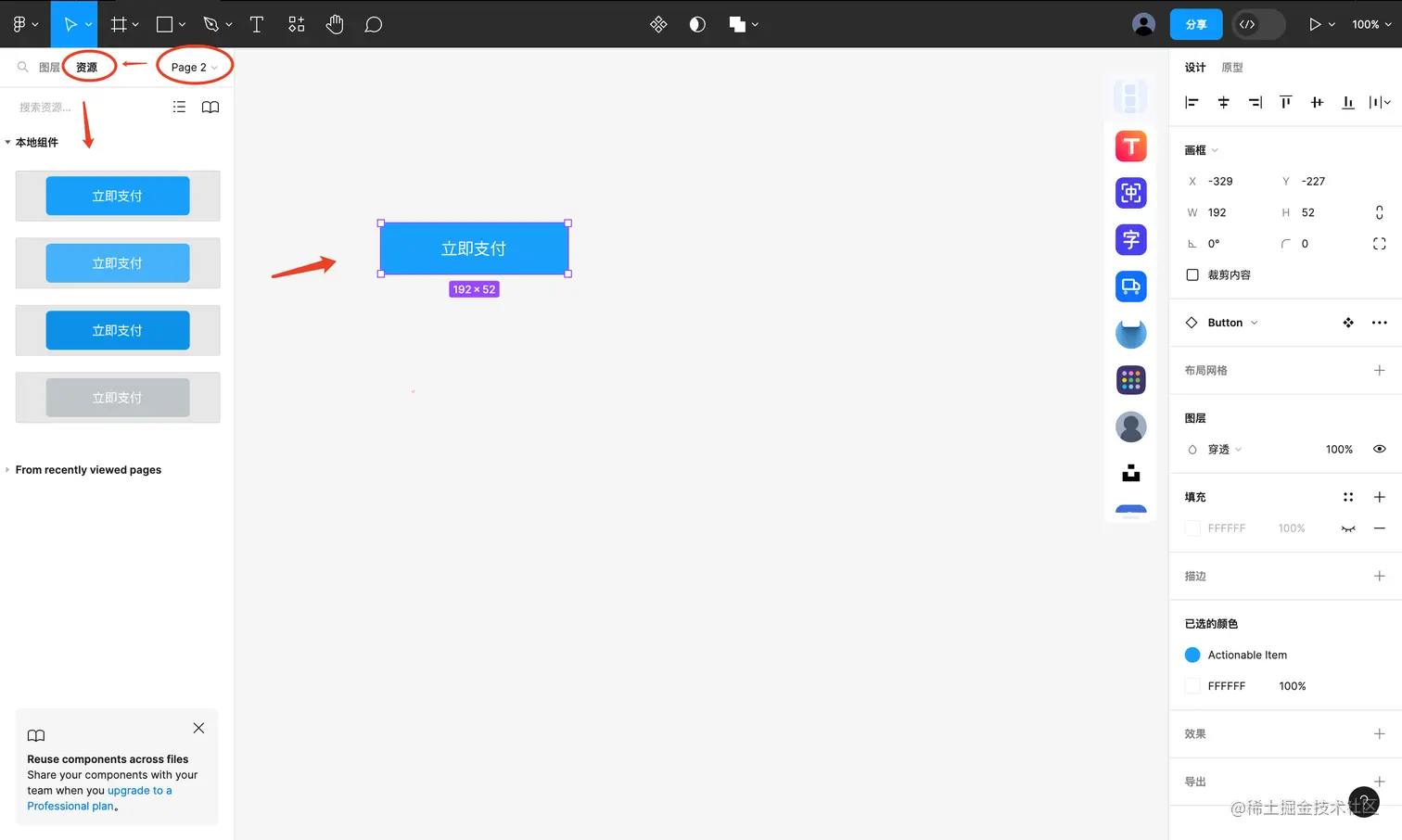Click the purple 字 plugin icon
The height and width of the screenshot is (840, 1402).
pos(1131,240)
